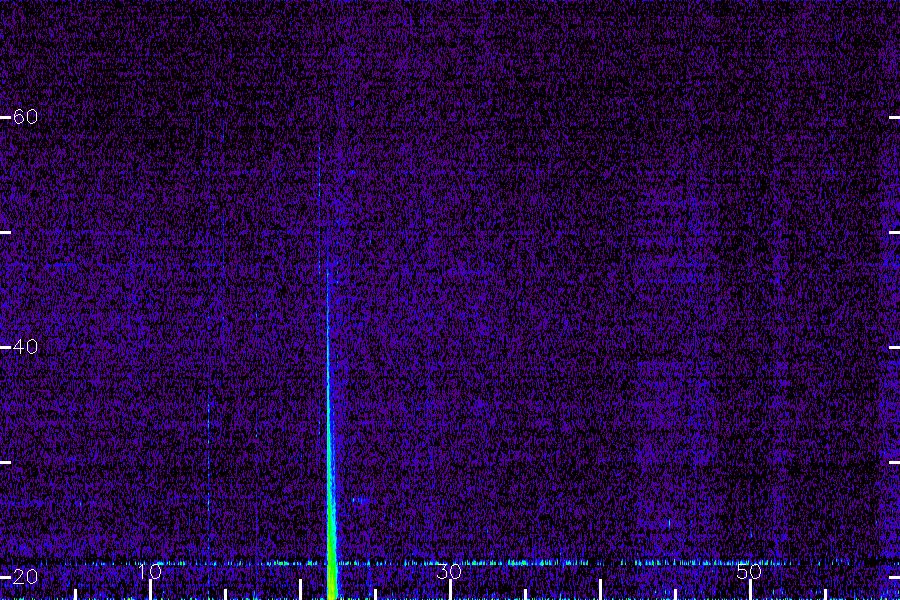Viewport: 900px width, 600px height.
Task: Click the horizontal axis label 30
Action: pos(449,572)
